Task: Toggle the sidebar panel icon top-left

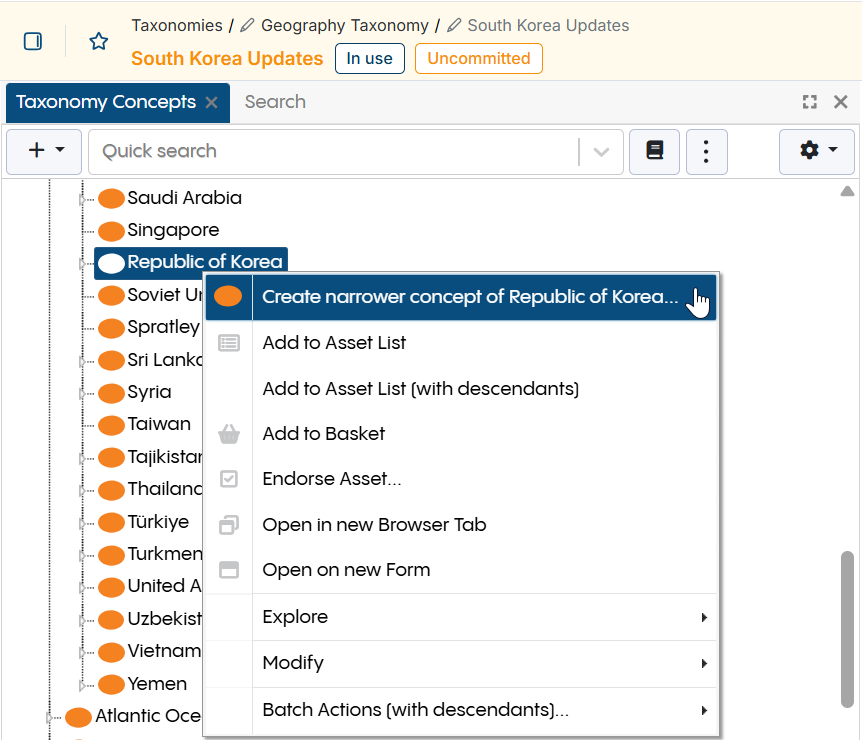Action: click(x=32, y=40)
